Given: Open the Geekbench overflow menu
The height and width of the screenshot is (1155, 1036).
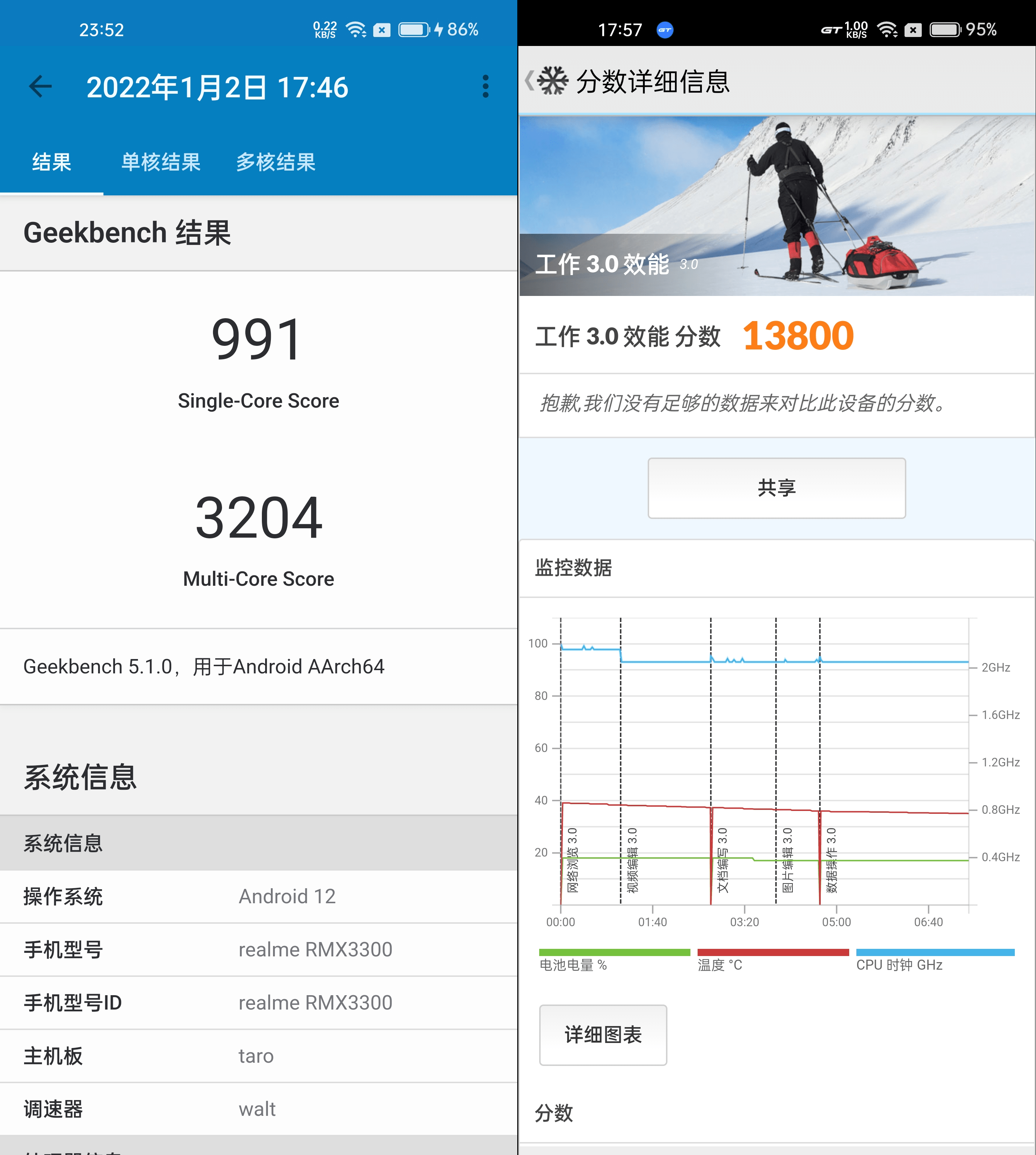Looking at the screenshot, I should (485, 87).
